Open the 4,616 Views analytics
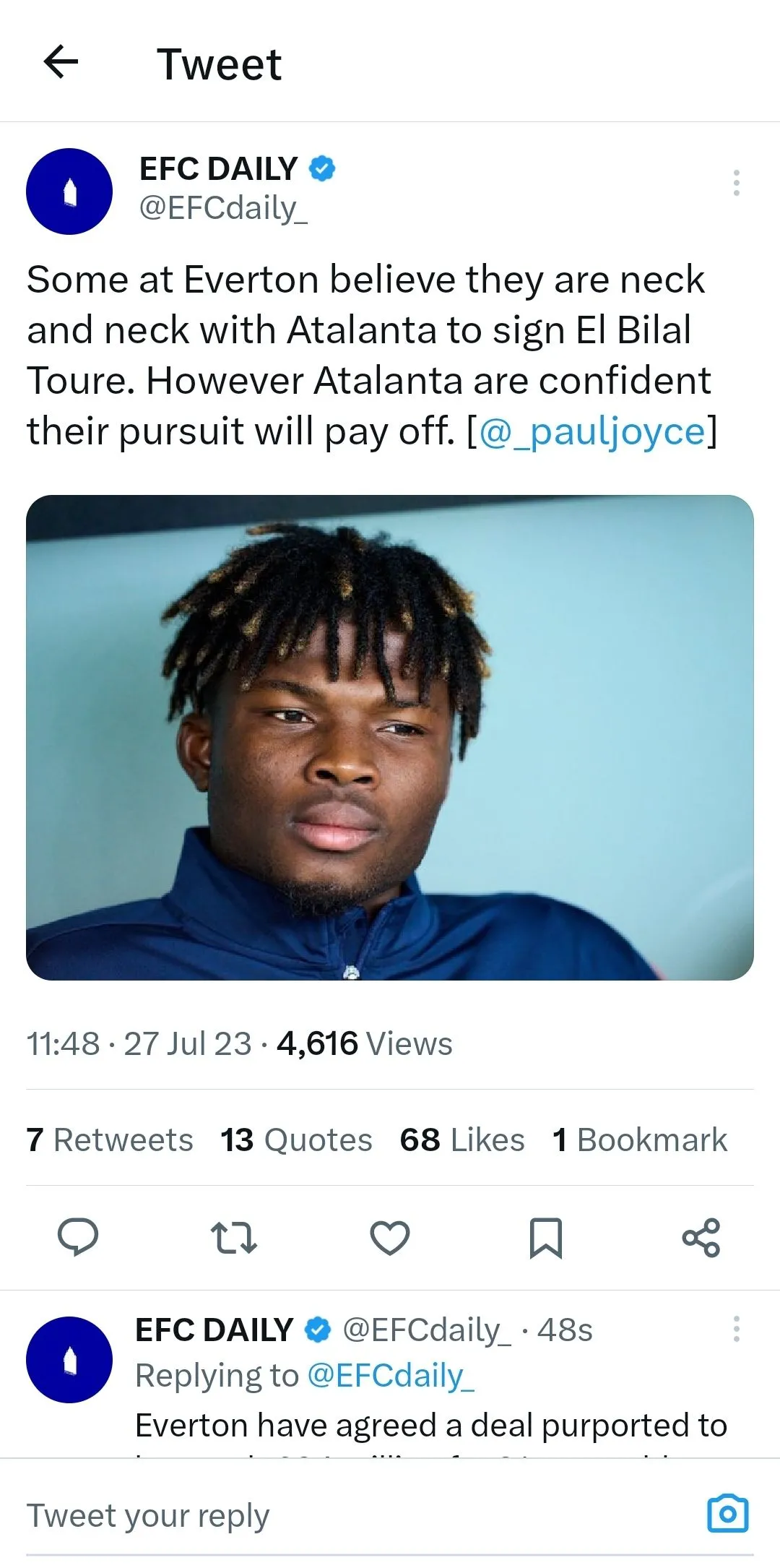 click(365, 1043)
